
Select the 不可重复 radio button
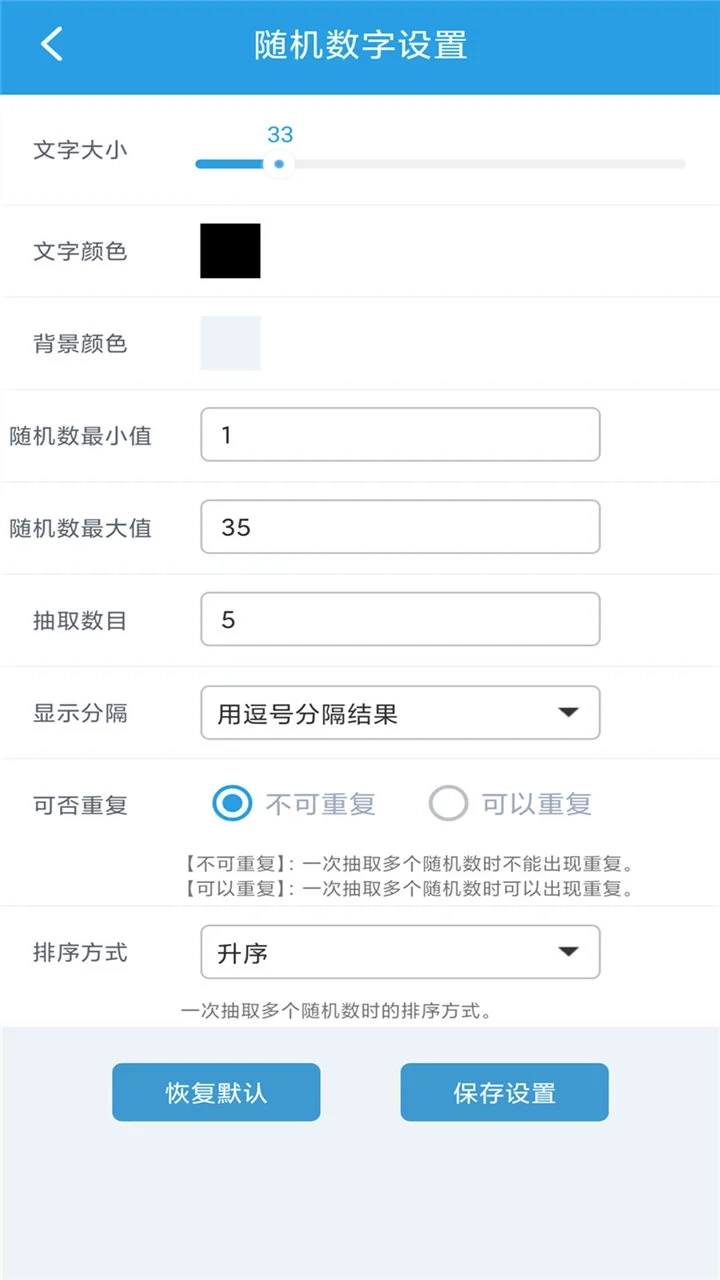tap(231, 803)
